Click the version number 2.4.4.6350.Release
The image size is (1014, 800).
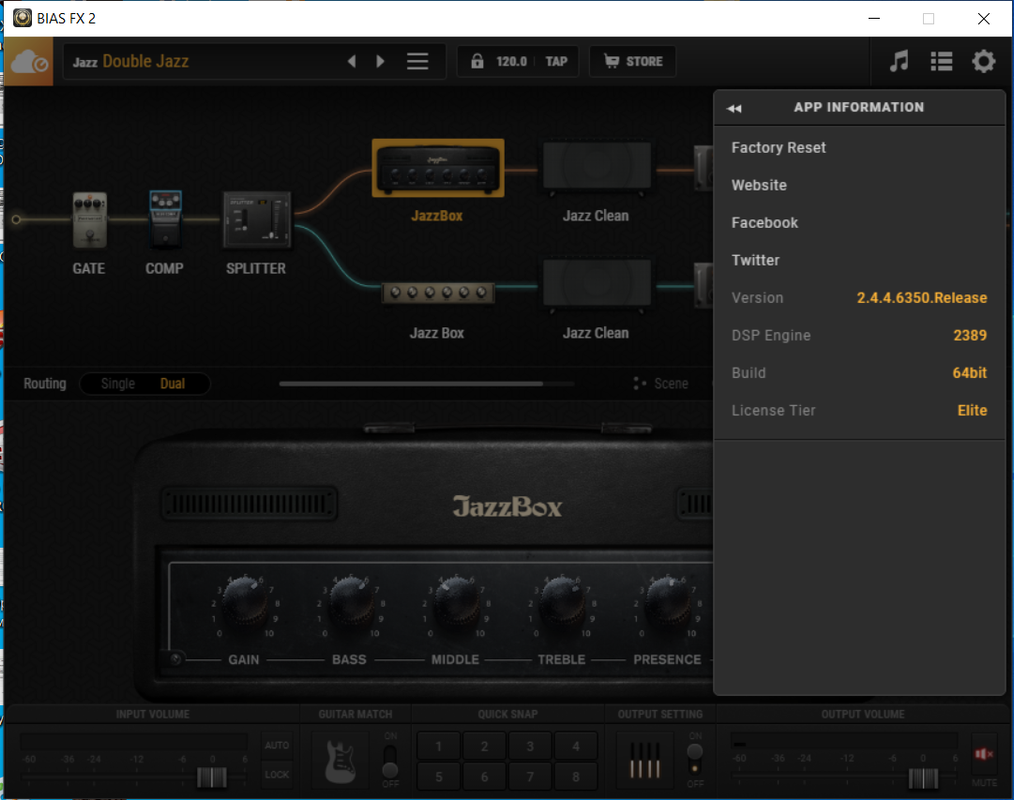922,297
